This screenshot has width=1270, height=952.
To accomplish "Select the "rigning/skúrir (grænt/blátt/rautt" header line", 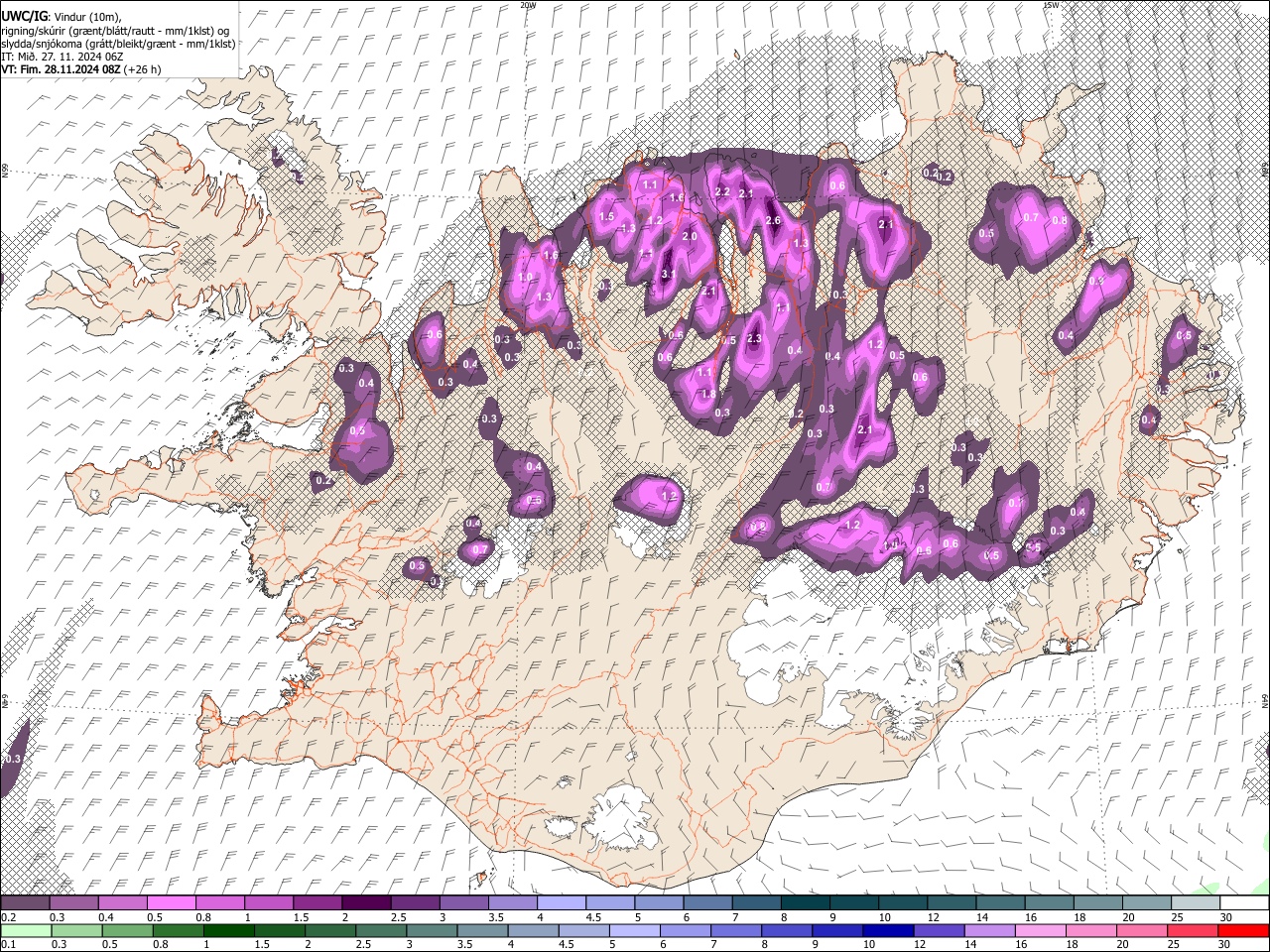I will coord(117,31).
